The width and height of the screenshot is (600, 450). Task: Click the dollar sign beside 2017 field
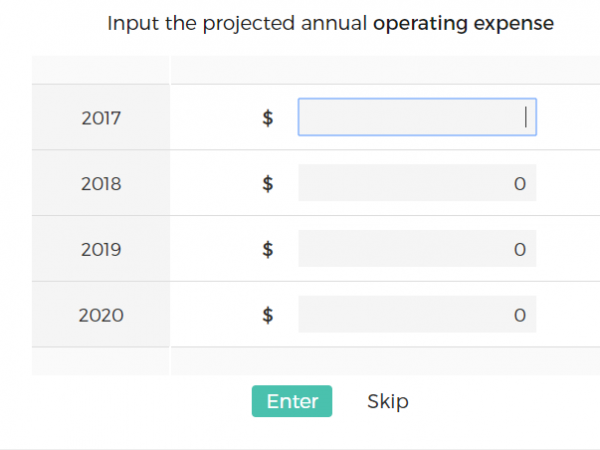pos(268,118)
